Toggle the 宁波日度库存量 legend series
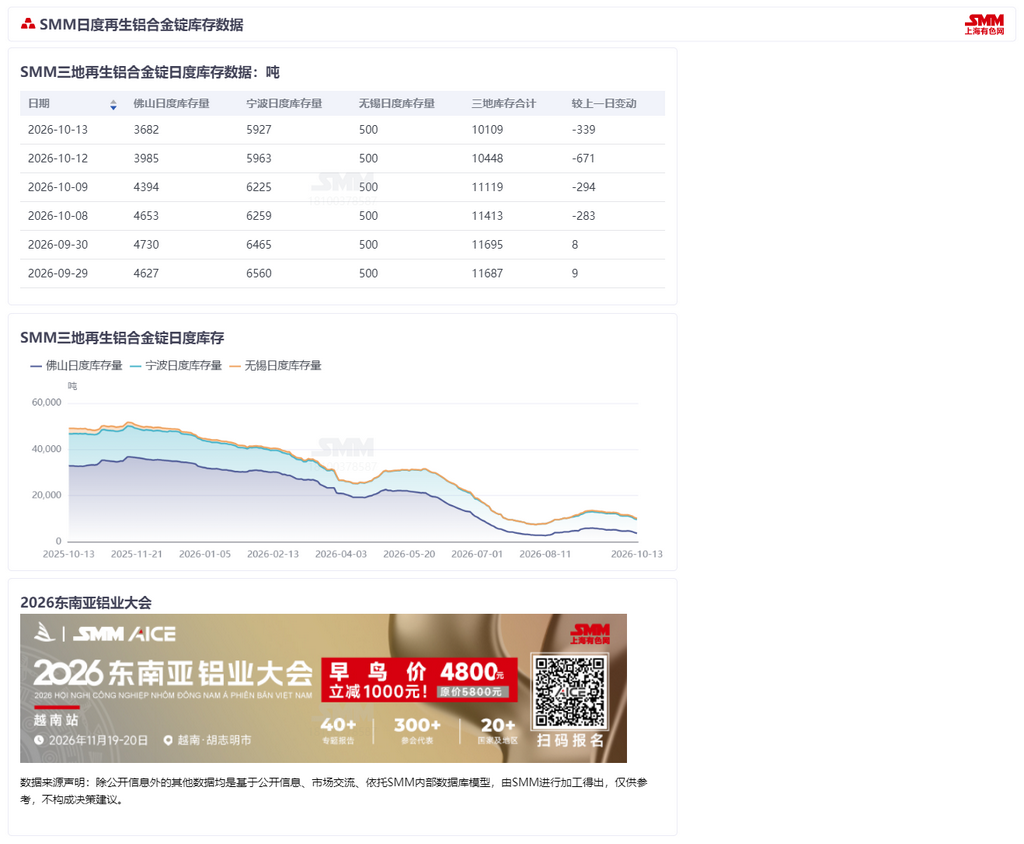Image resolution: width=1024 pixels, height=844 pixels. pos(176,365)
